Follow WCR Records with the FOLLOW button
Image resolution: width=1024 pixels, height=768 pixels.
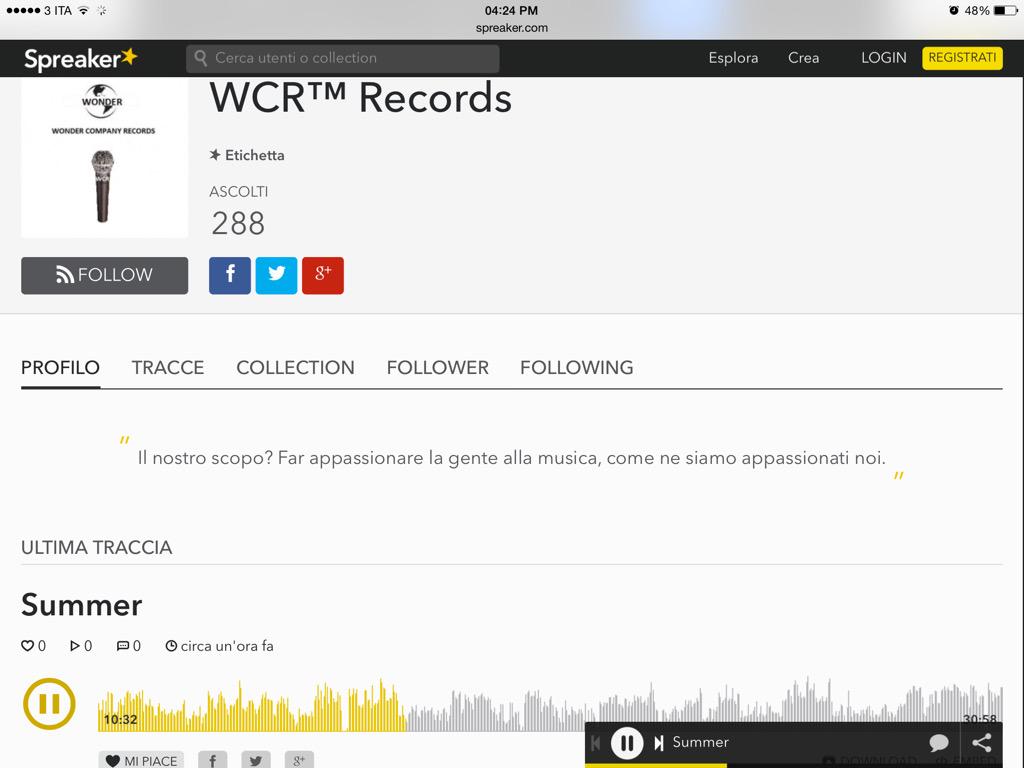click(104, 275)
